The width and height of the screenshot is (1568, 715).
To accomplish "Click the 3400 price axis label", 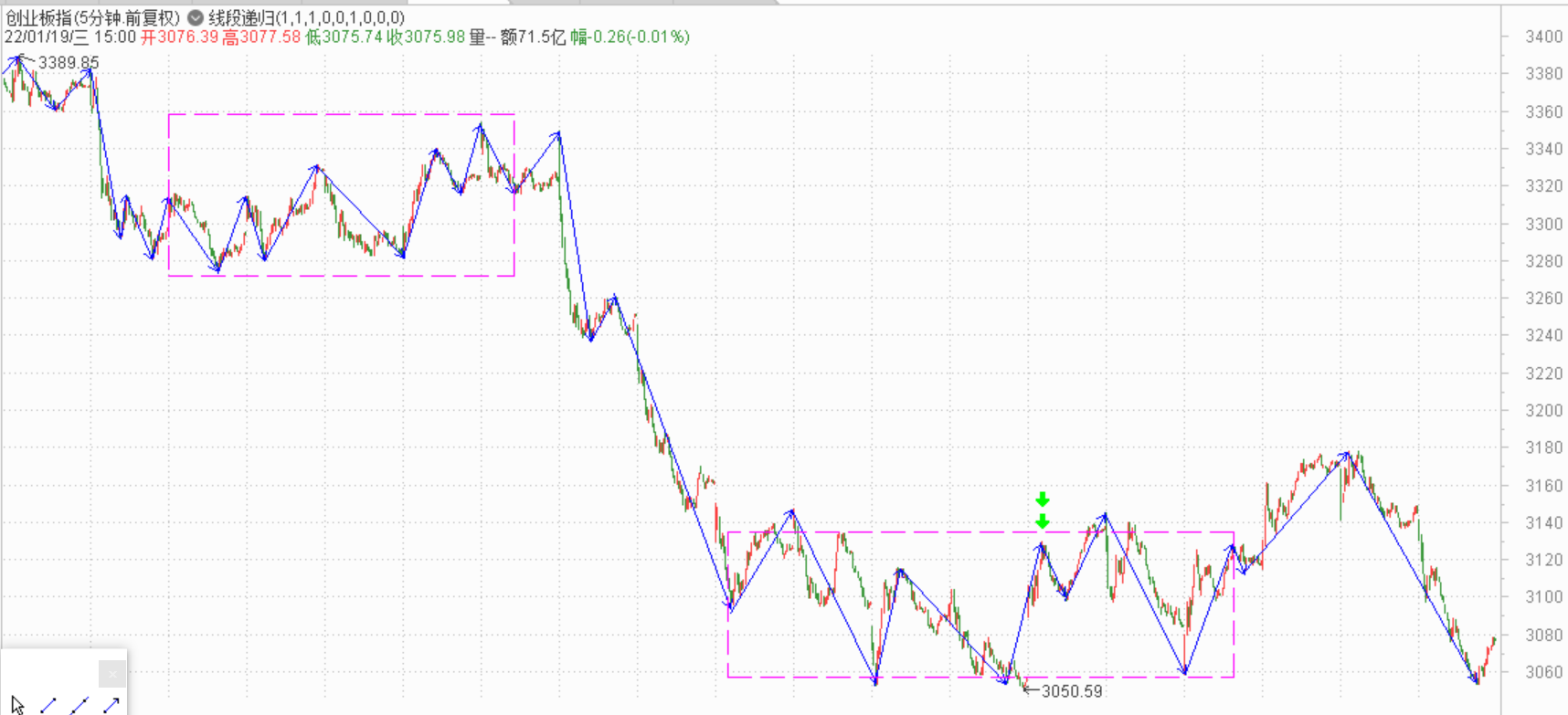I will pyautogui.click(x=1543, y=37).
